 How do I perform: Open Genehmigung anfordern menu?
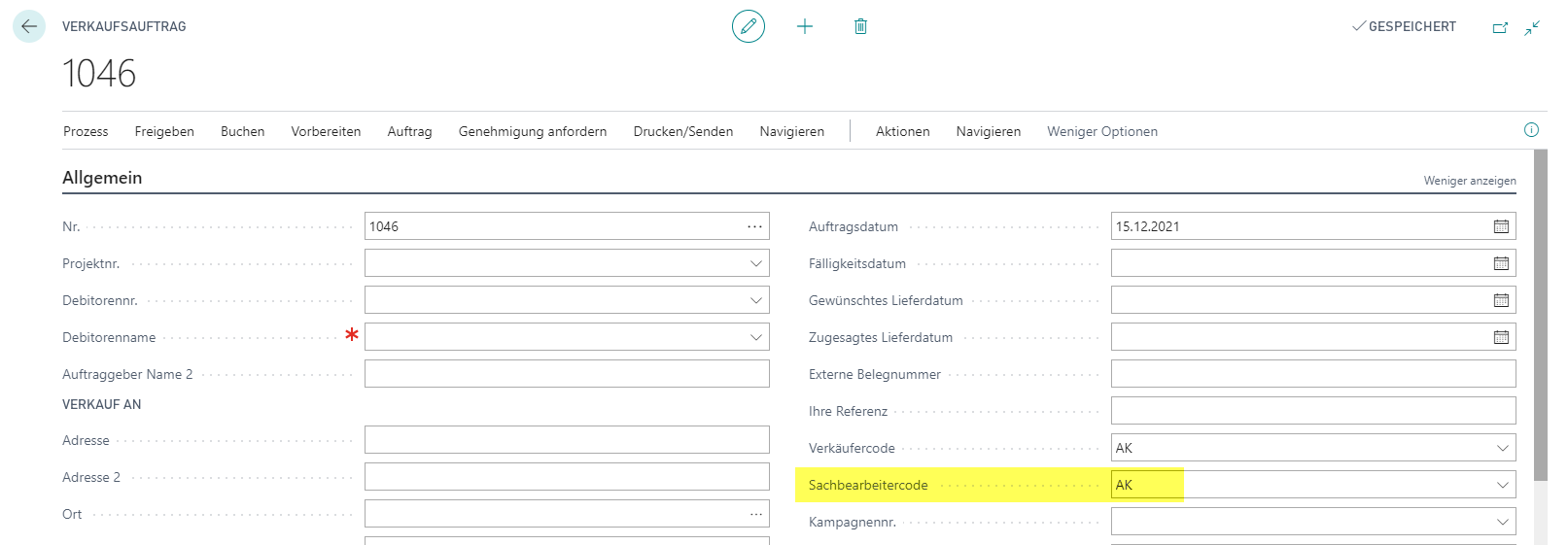tap(533, 131)
